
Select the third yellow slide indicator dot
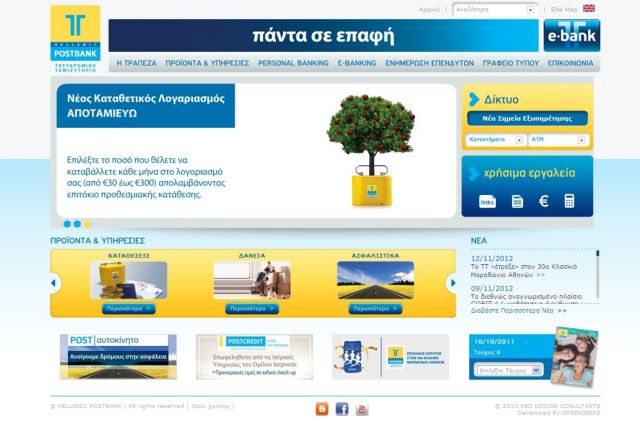(x=87, y=224)
